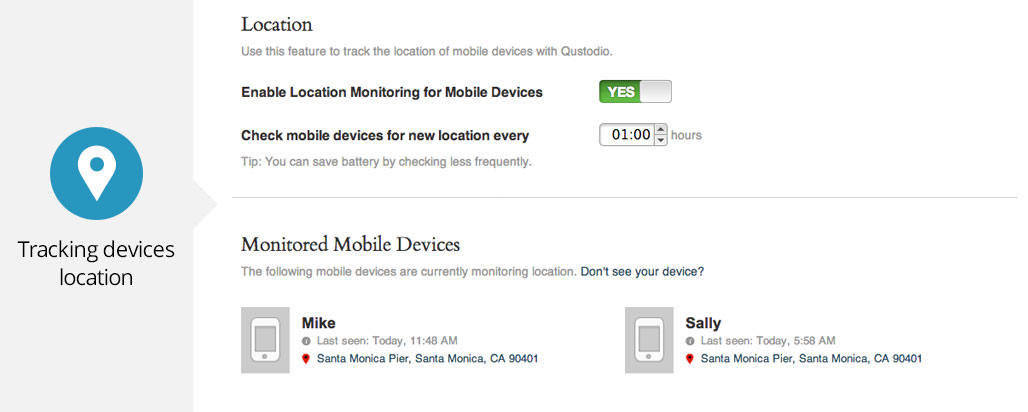The height and width of the screenshot is (412, 1028).
Task: Open the "Don't see your device?" link
Action: (x=642, y=271)
